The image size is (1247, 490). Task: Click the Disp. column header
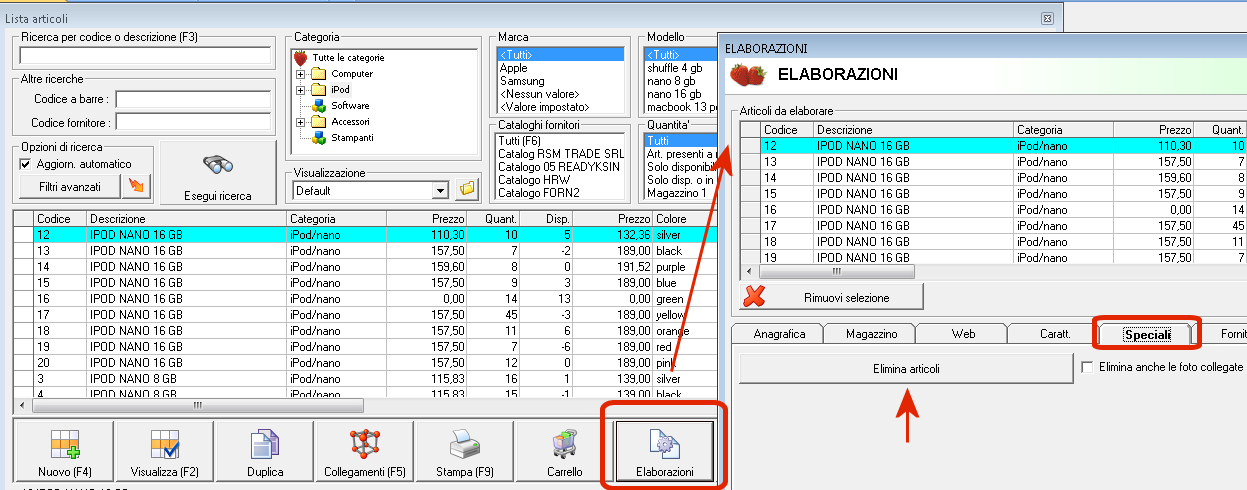click(x=546, y=218)
